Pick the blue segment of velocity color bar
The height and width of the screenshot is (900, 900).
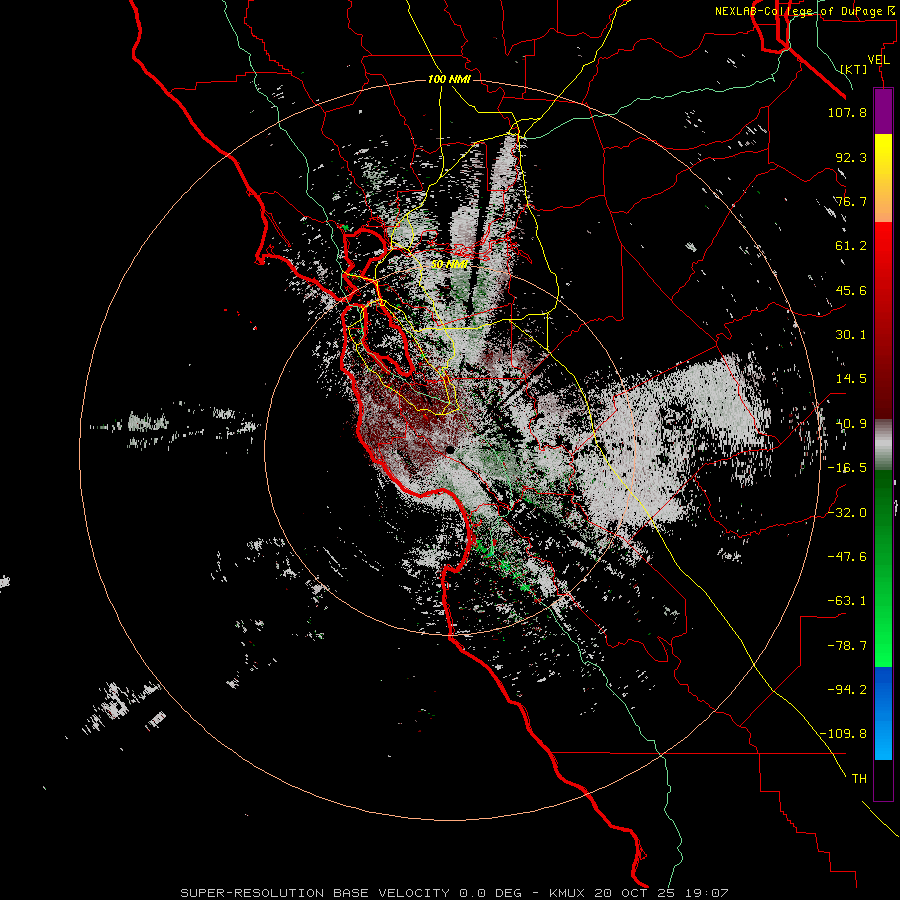point(883,713)
